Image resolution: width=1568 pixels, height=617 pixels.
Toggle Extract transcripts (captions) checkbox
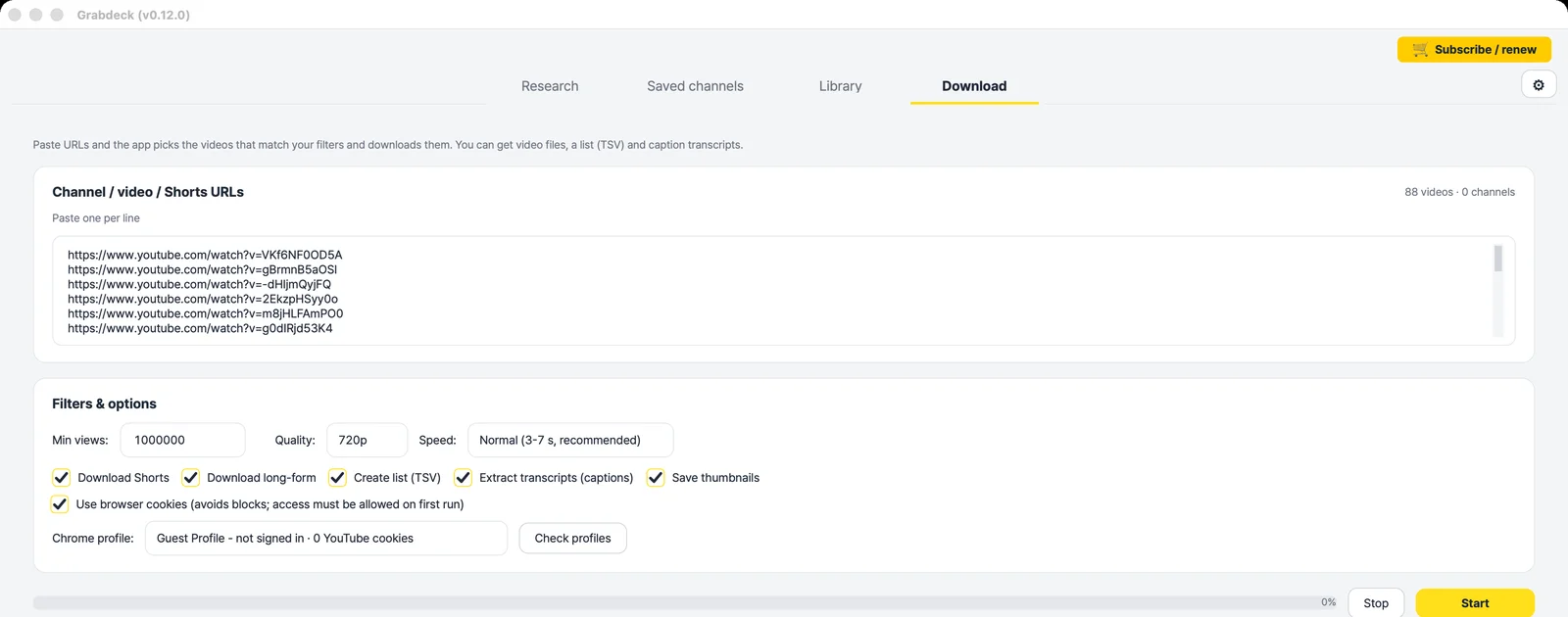(463, 478)
